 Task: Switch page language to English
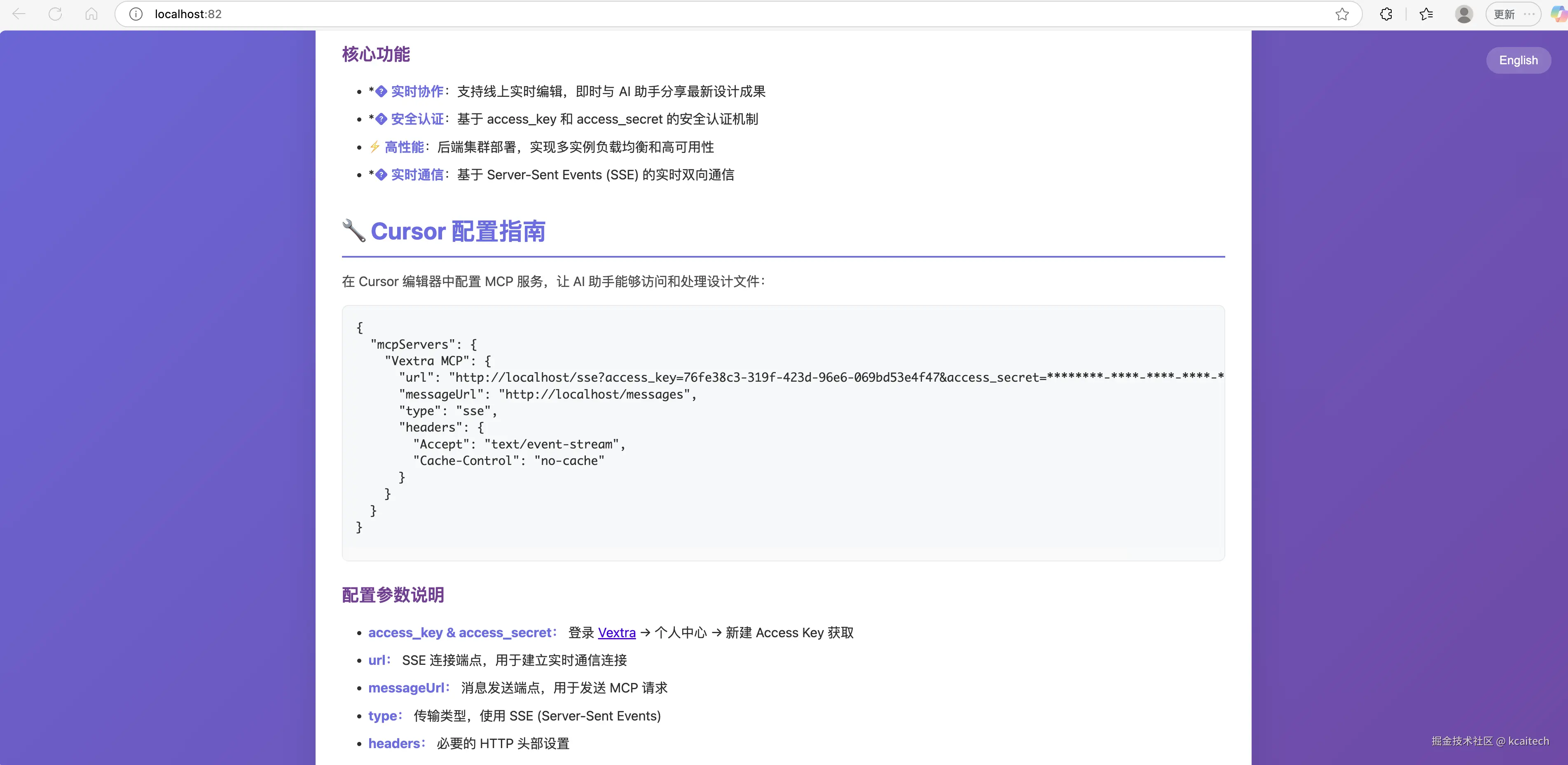(1518, 60)
